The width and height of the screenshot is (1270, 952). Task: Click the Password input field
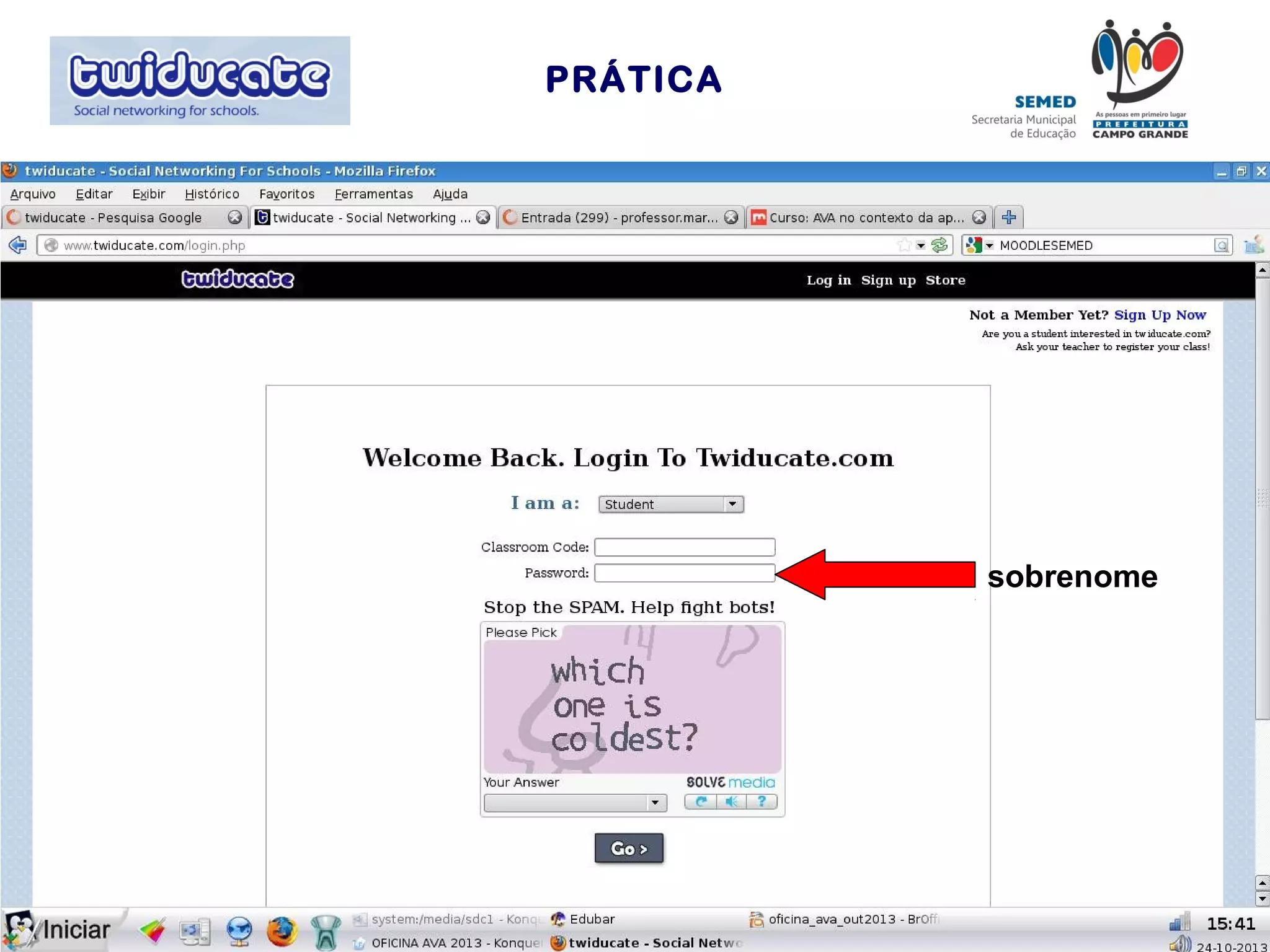(685, 573)
